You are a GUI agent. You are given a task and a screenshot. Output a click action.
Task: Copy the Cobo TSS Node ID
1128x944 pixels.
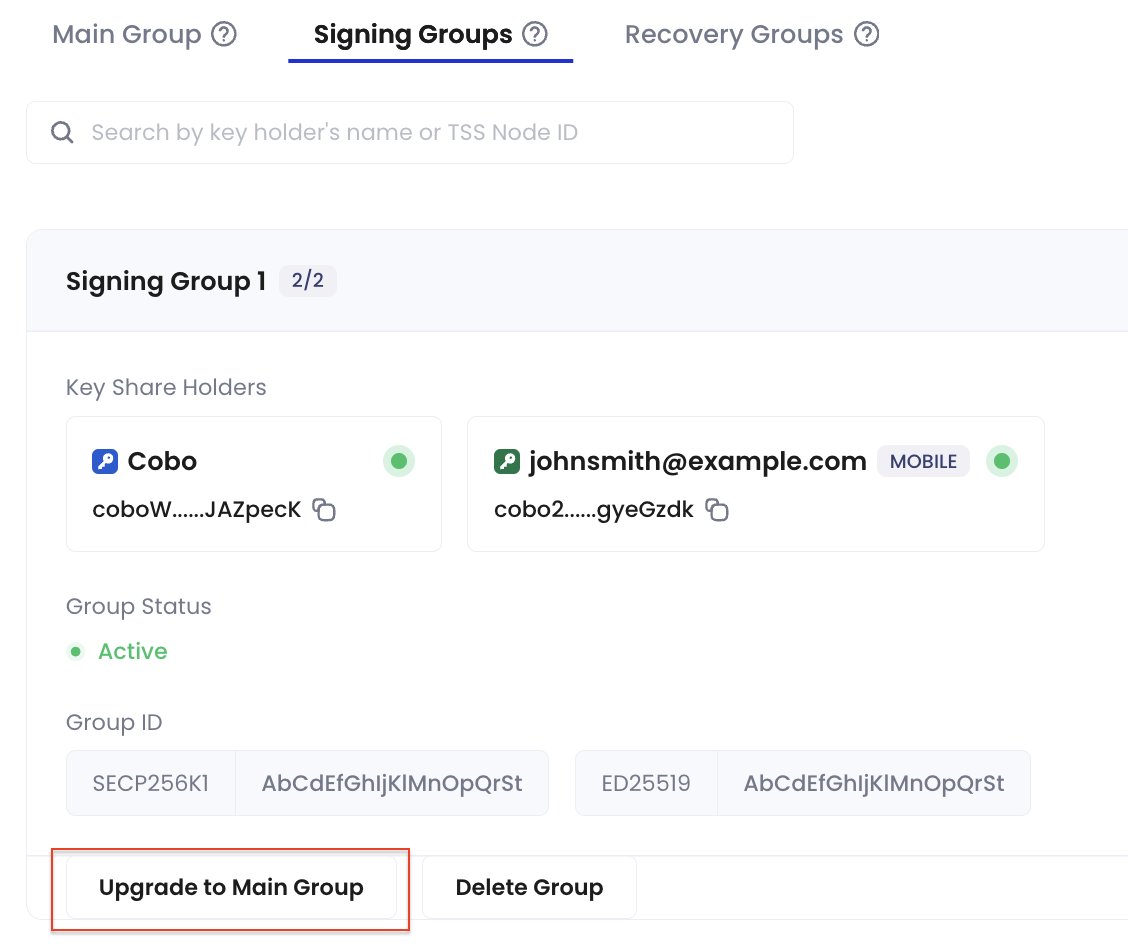pyautogui.click(x=324, y=509)
